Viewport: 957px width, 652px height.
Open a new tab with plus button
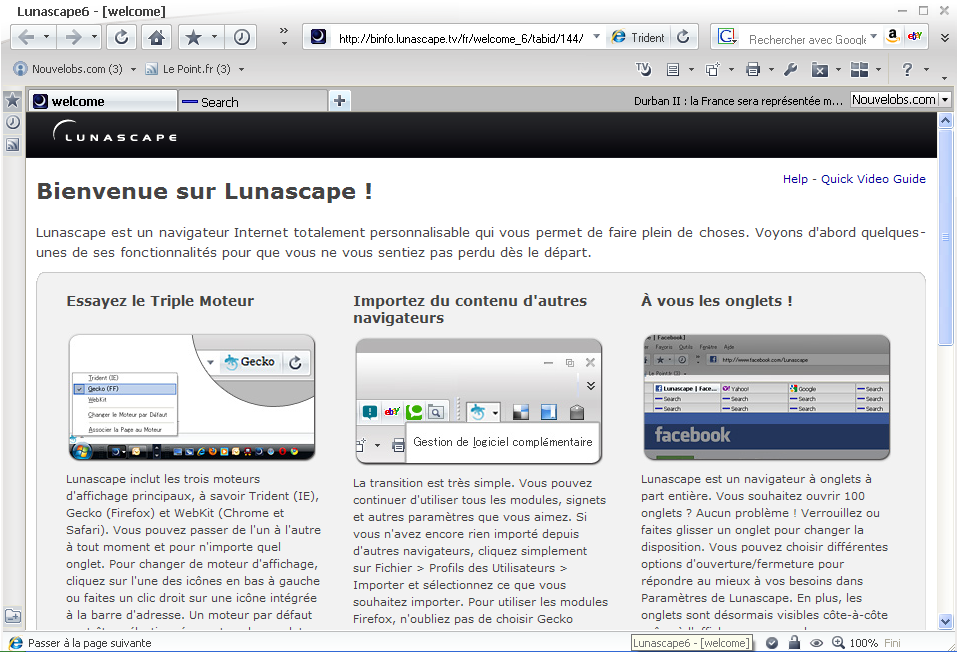(x=339, y=101)
